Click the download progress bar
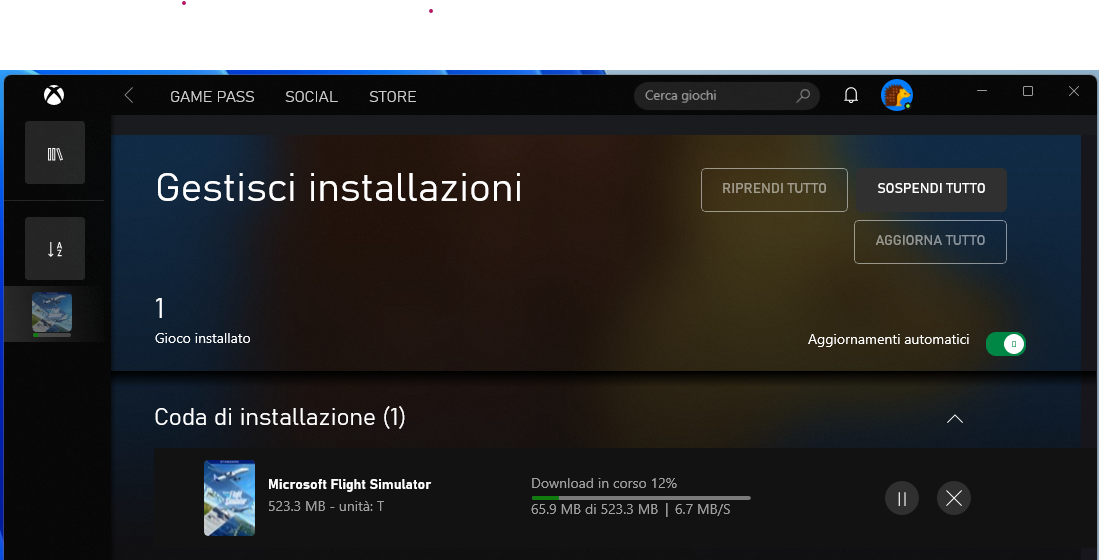 pos(641,498)
